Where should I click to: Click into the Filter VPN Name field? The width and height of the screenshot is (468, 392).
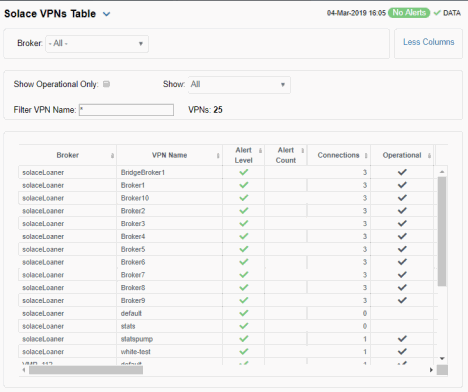(126, 110)
